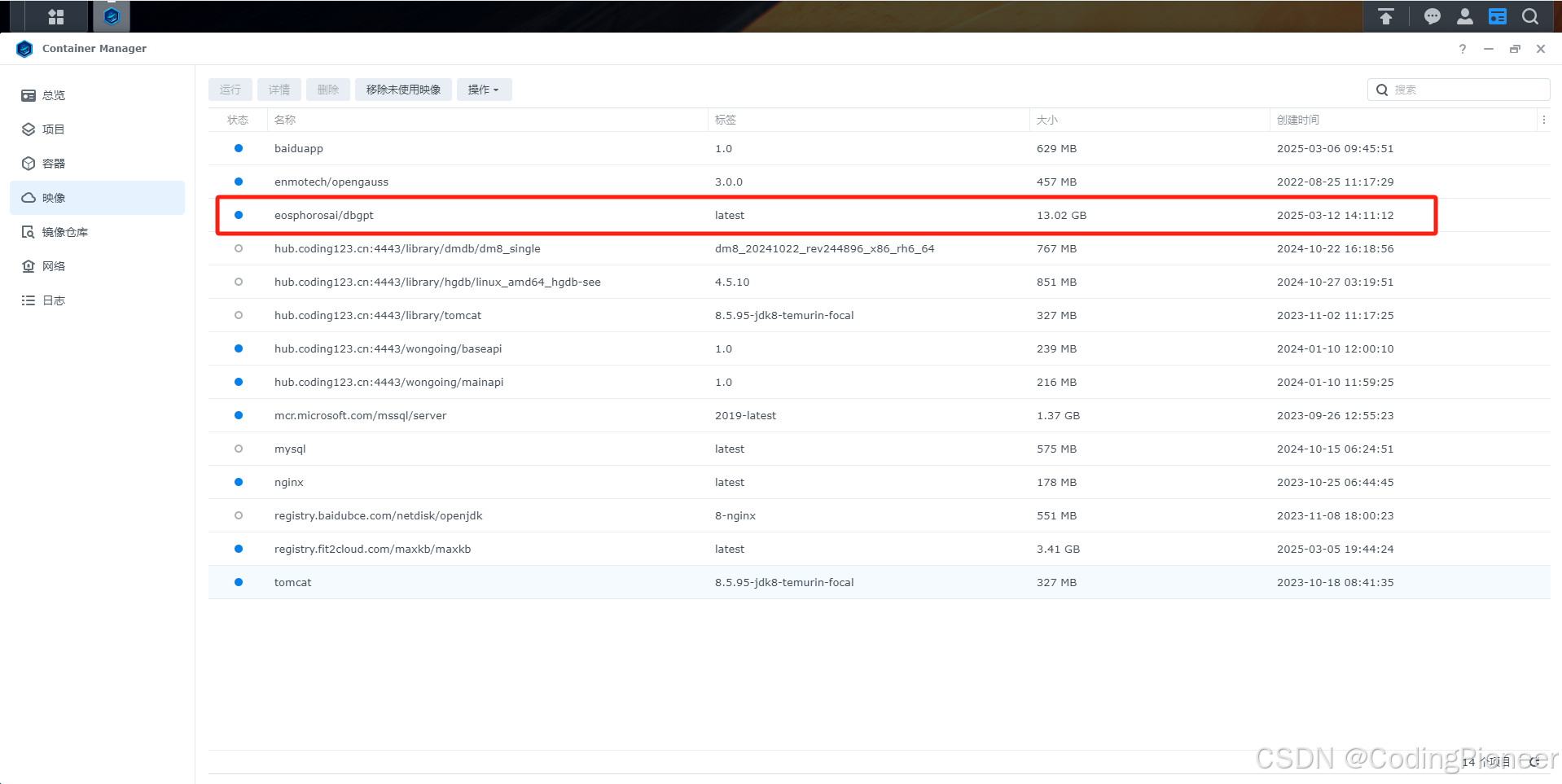This screenshot has height=784, width=1562.
Task: Open the notifications speech bubble icon
Action: tap(1433, 16)
